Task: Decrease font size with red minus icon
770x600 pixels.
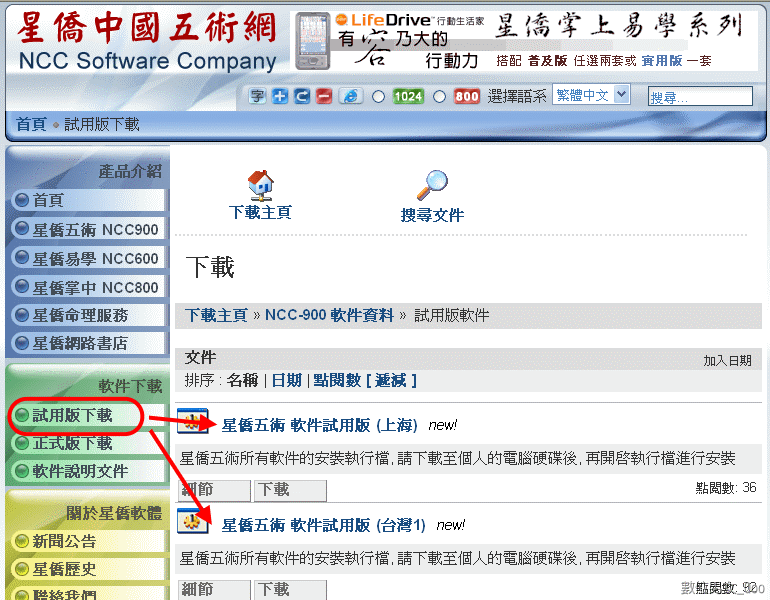Action: pyautogui.click(x=324, y=96)
